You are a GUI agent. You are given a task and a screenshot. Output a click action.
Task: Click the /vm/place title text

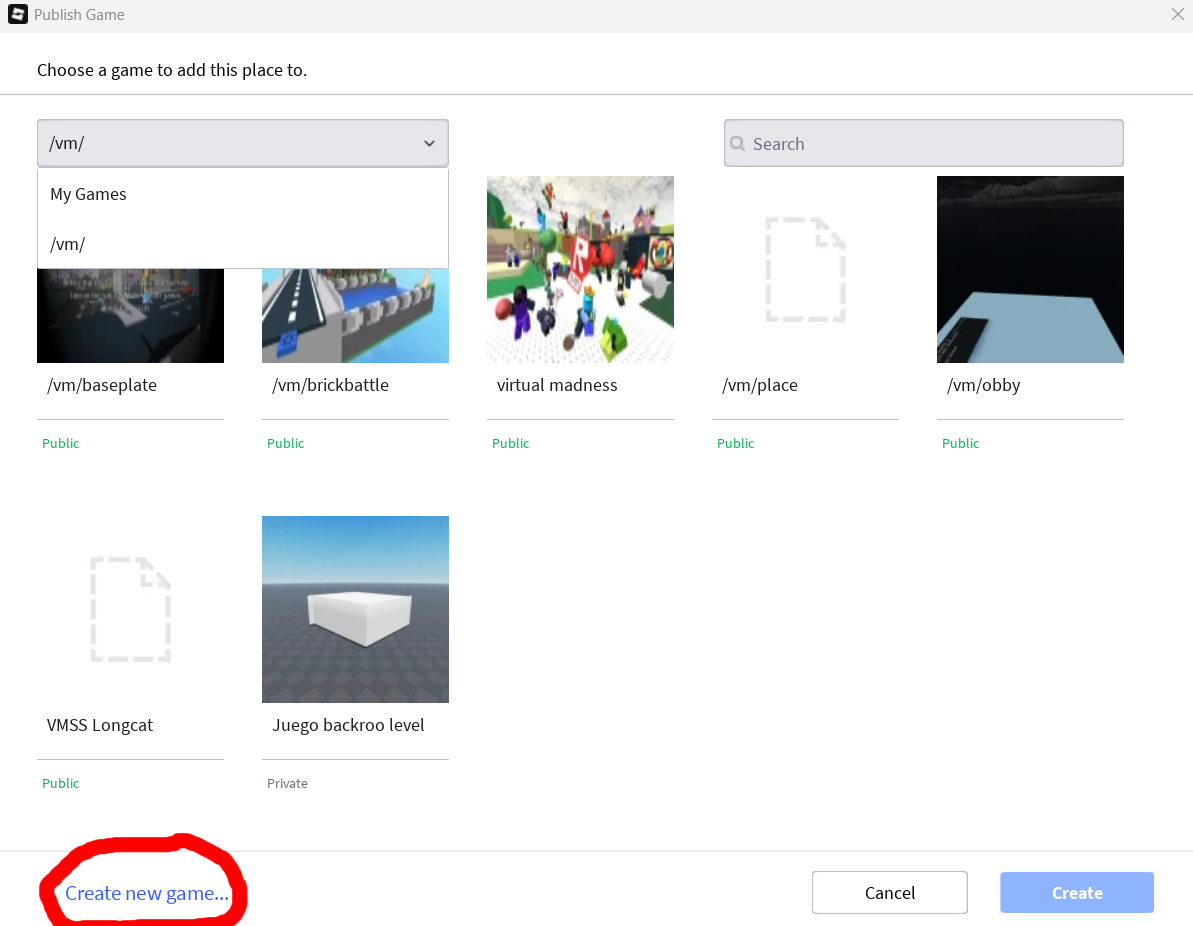click(759, 385)
